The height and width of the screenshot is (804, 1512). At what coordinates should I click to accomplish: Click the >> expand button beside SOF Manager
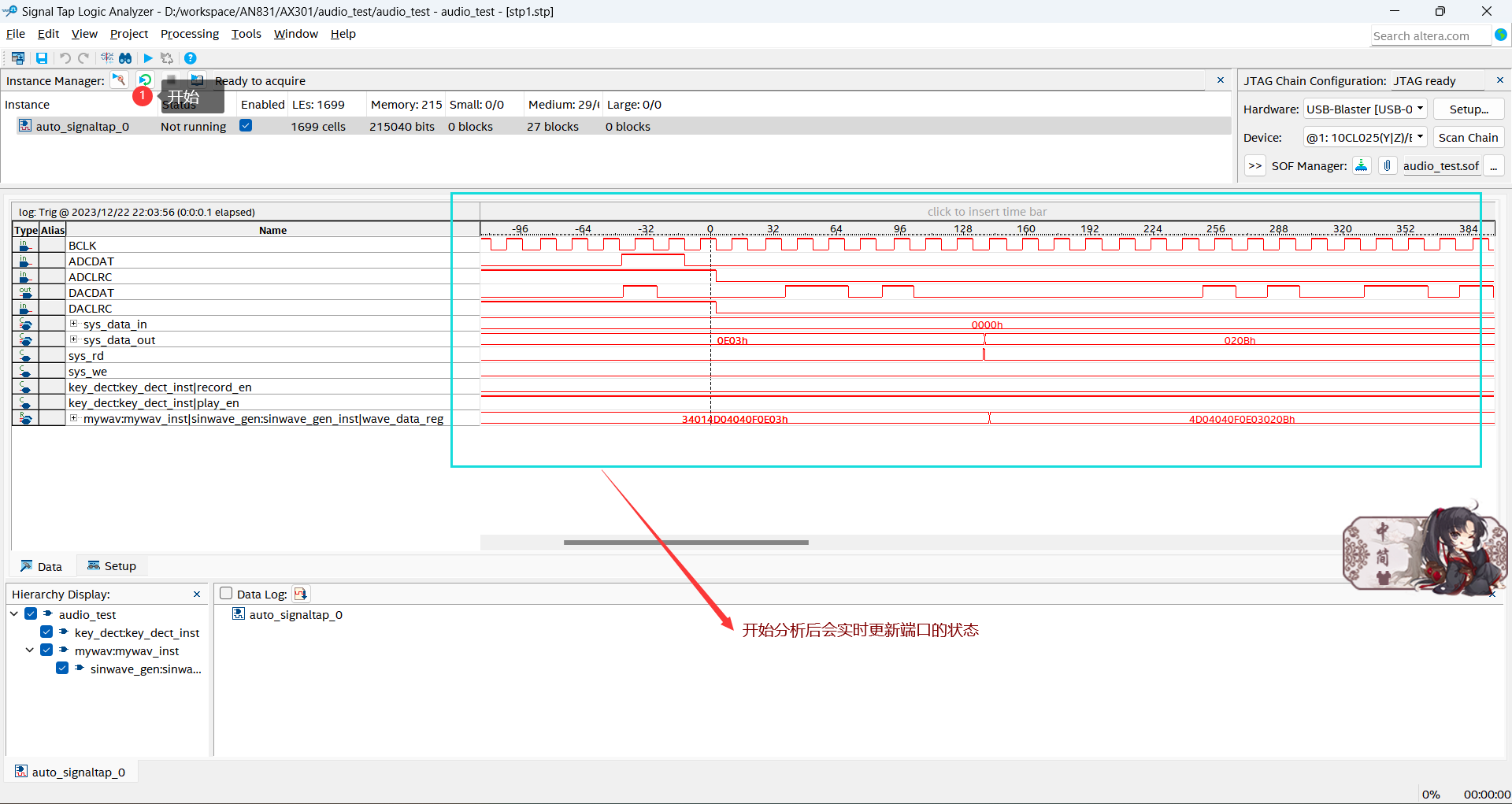click(1255, 165)
